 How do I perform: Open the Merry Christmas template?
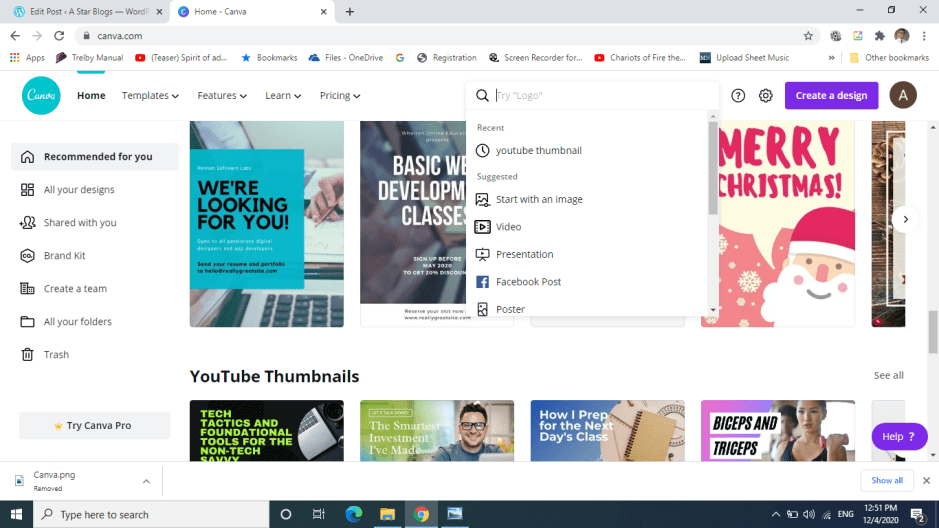pos(777,224)
